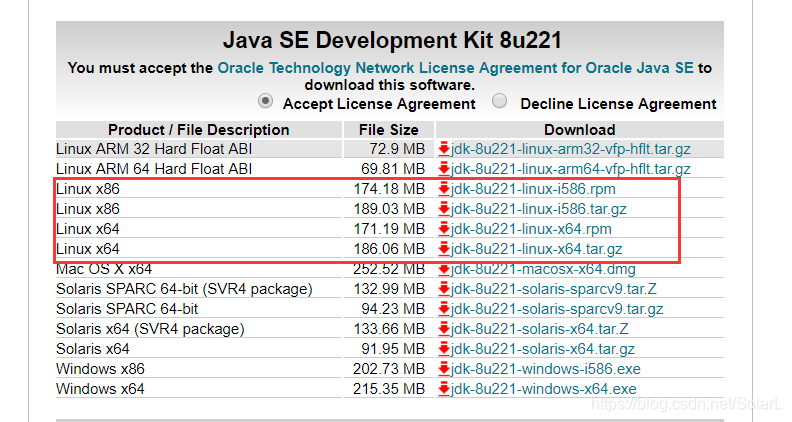Download jdk-8u221-solaris-sparcv9.tar.gz file
792x422 pixels.
point(557,309)
